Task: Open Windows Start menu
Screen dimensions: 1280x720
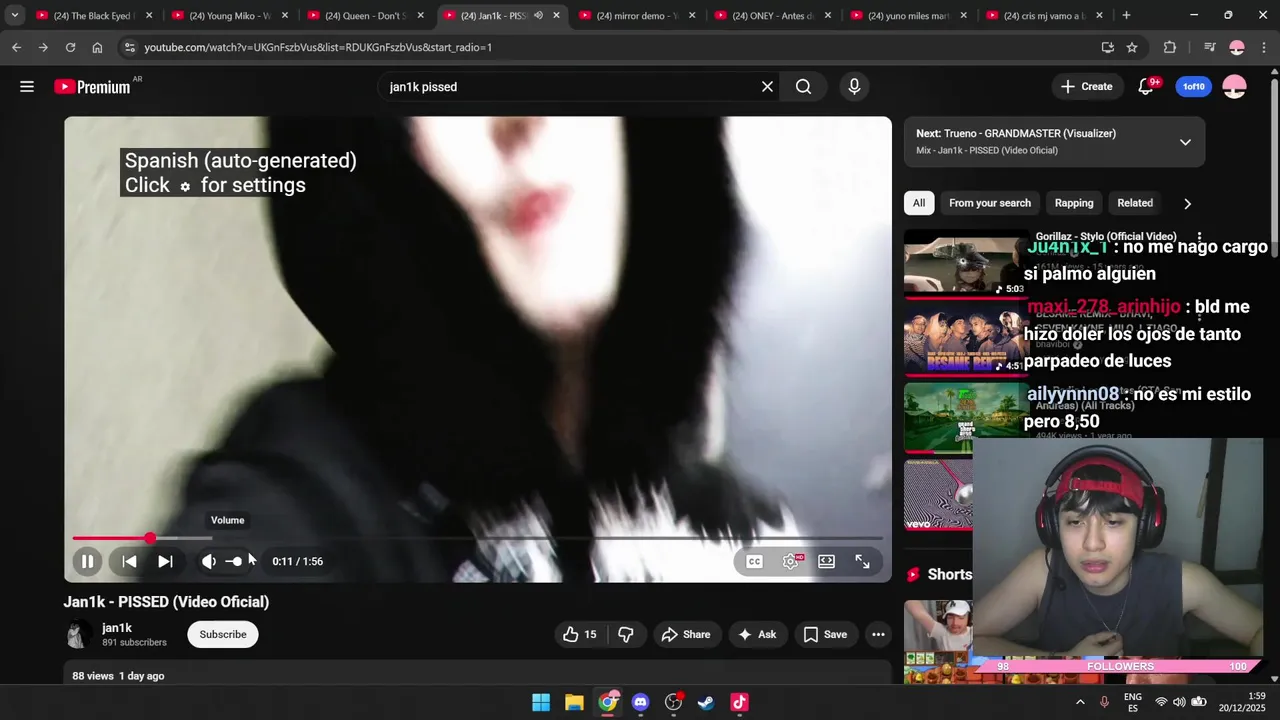Action: (x=541, y=703)
